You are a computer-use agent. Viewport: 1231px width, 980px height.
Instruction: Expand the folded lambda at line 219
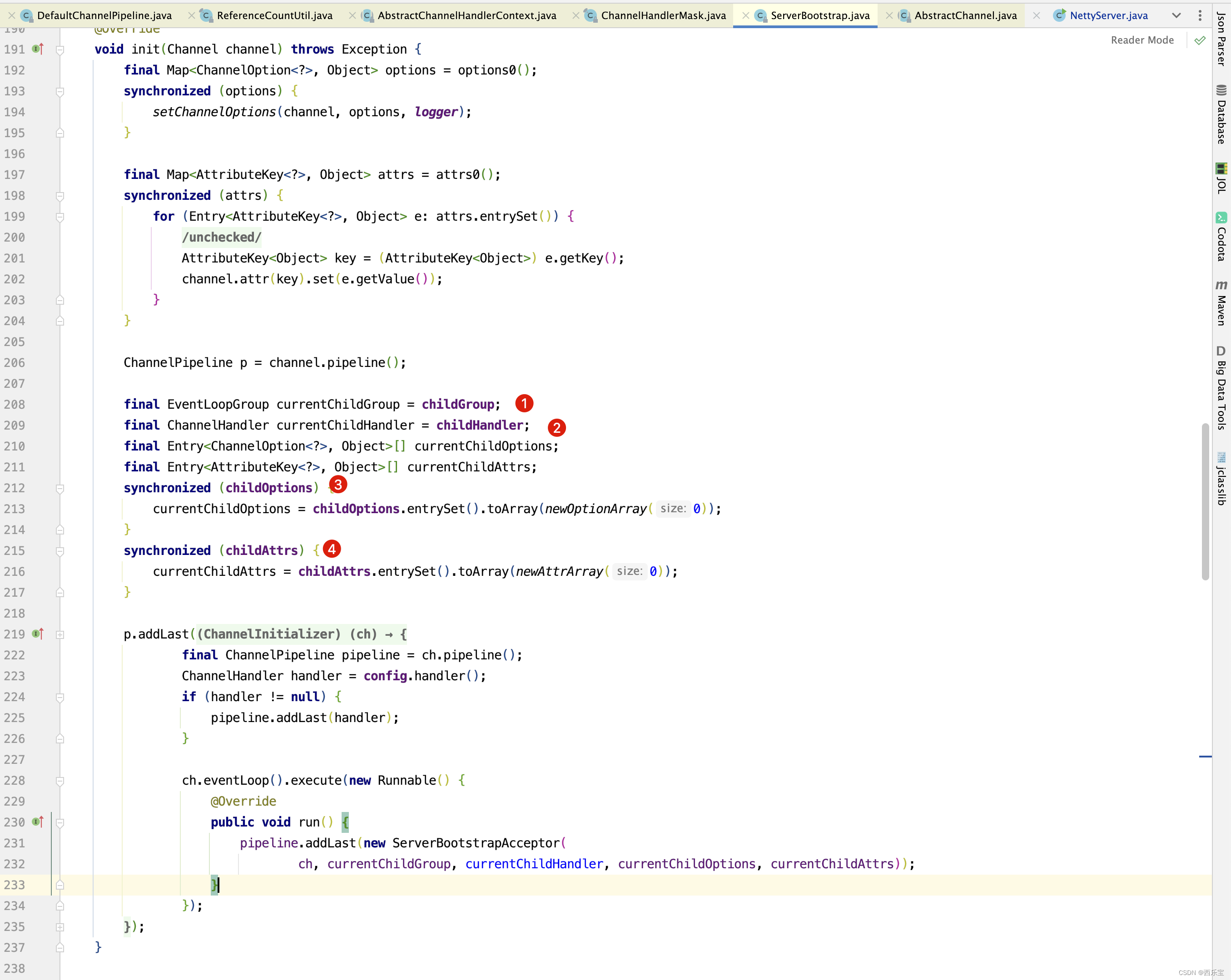coord(60,635)
